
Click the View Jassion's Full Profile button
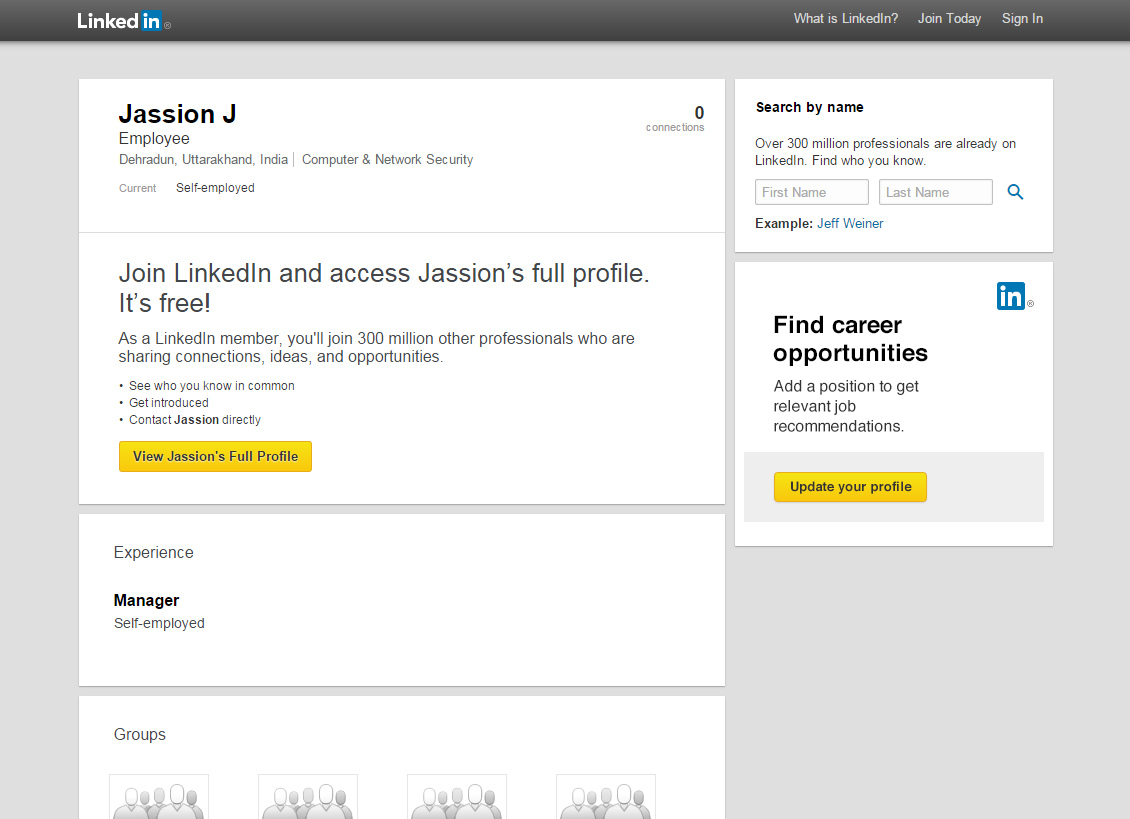point(215,456)
